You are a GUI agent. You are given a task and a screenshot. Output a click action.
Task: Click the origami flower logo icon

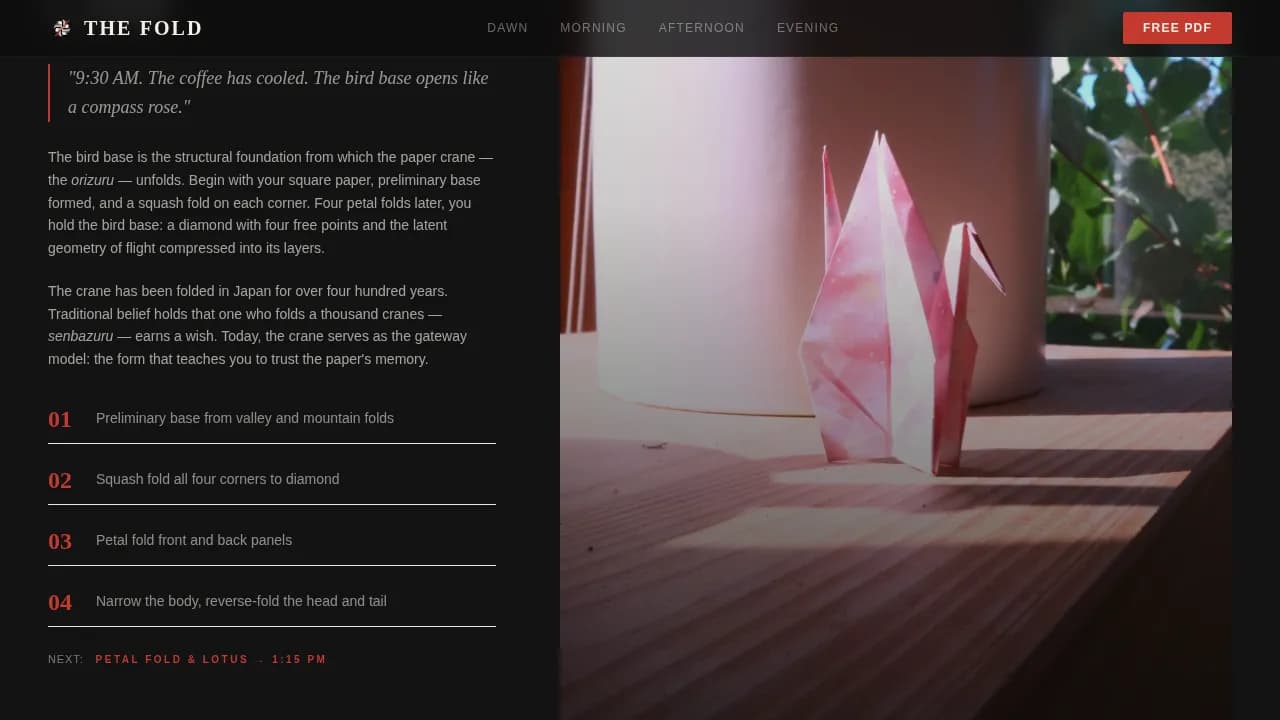point(62,28)
